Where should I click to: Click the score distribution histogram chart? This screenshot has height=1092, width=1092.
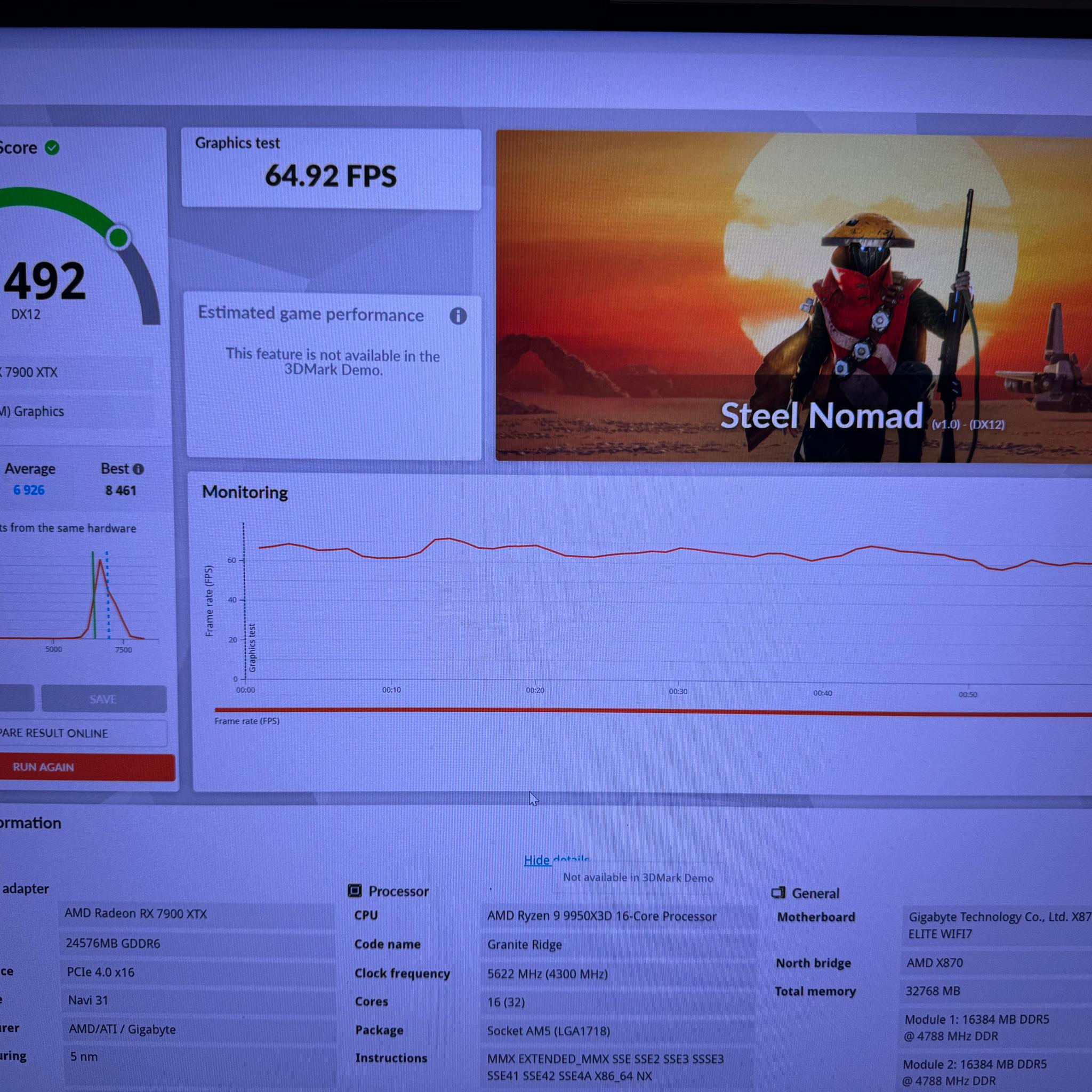tap(79, 596)
